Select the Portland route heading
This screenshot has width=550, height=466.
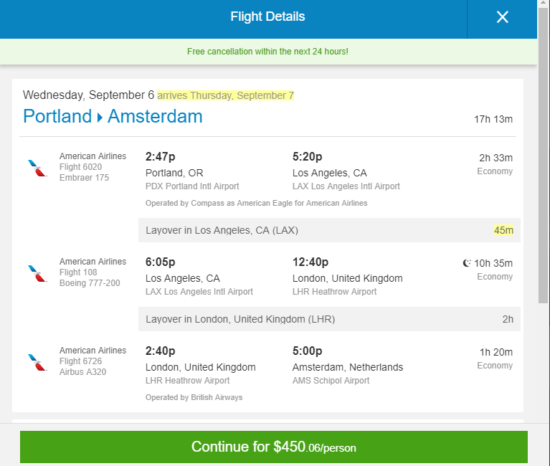click(x=57, y=116)
